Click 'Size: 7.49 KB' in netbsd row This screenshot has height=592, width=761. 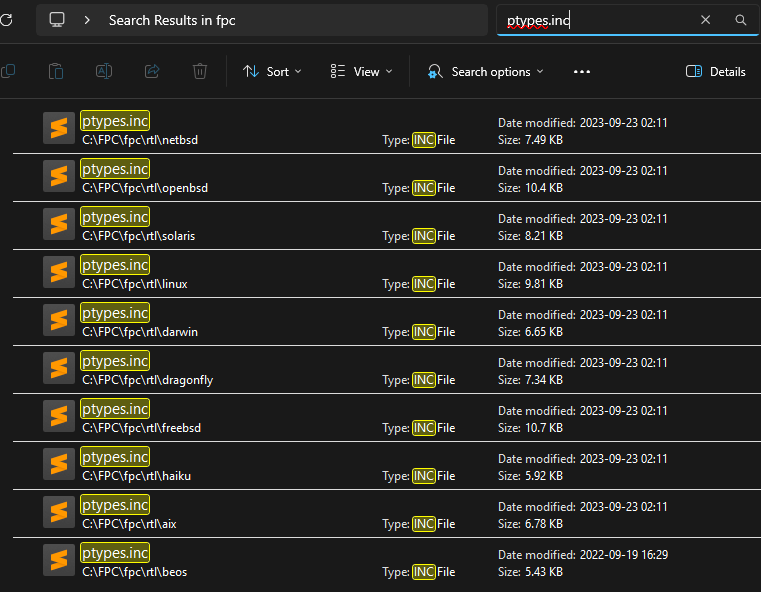(x=530, y=140)
